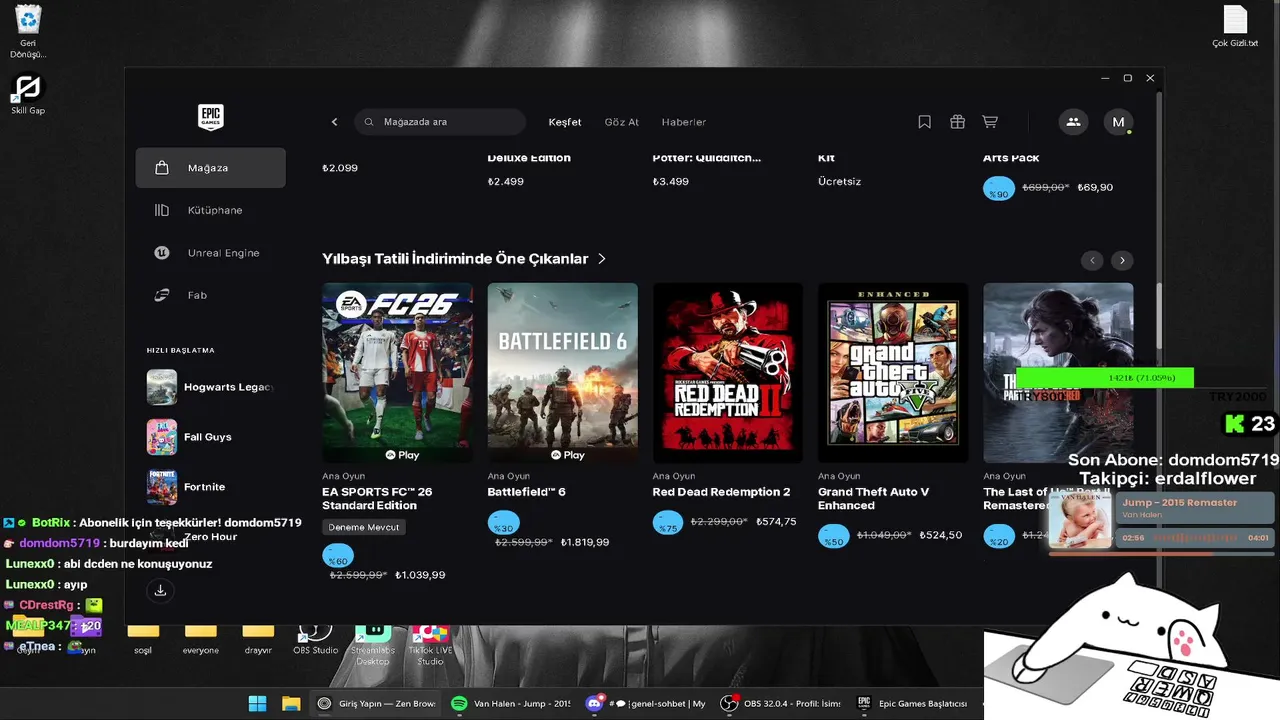1280x720 pixels.
Task: Open the everyone desktop folder
Action: (x=200, y=640)
